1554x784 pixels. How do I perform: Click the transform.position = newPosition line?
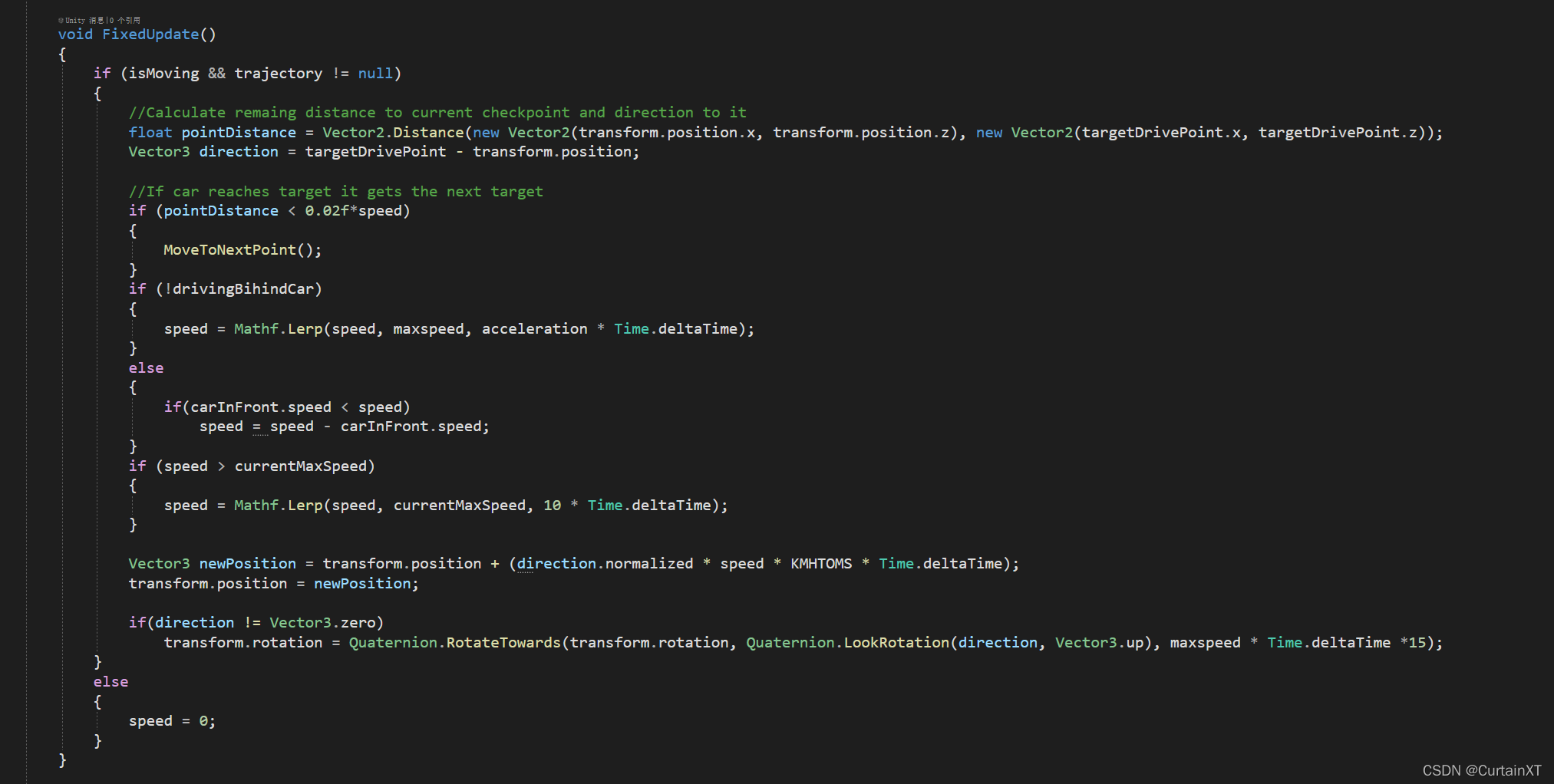click(x=274, y=583)
